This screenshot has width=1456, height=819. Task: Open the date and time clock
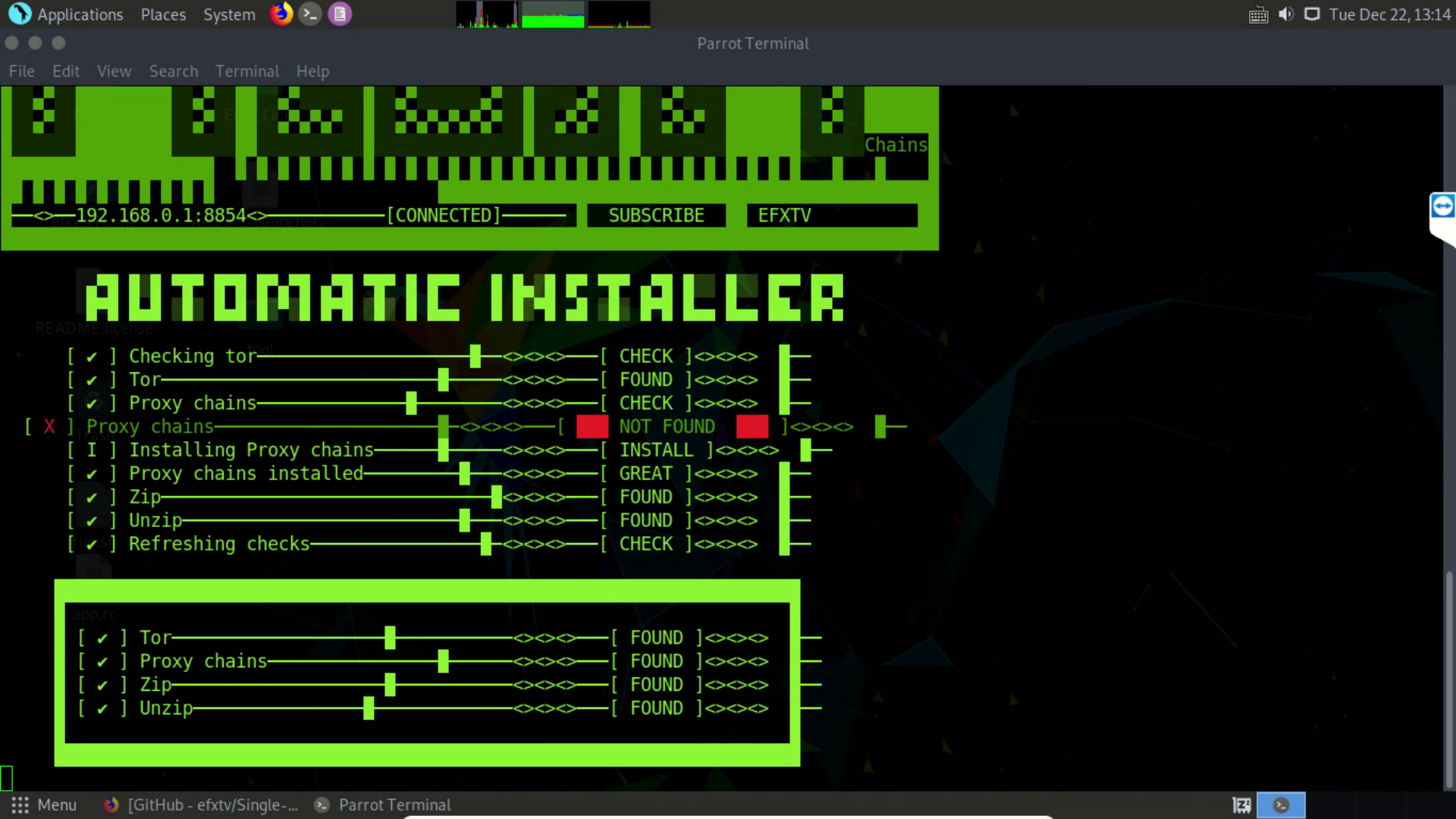pyautogui.click(x=1389, y=14)
